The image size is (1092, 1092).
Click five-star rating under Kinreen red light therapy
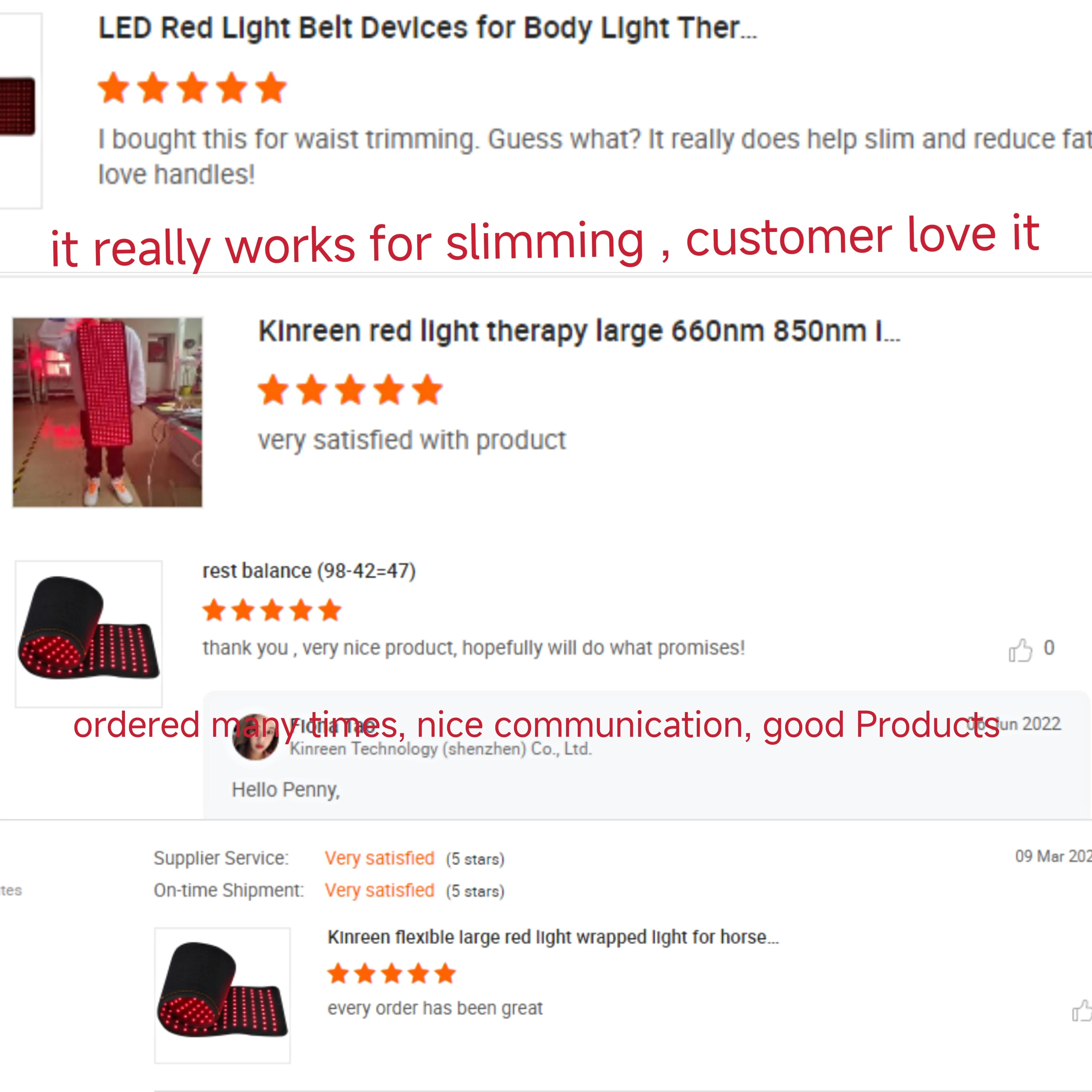[x=350, y=390]
